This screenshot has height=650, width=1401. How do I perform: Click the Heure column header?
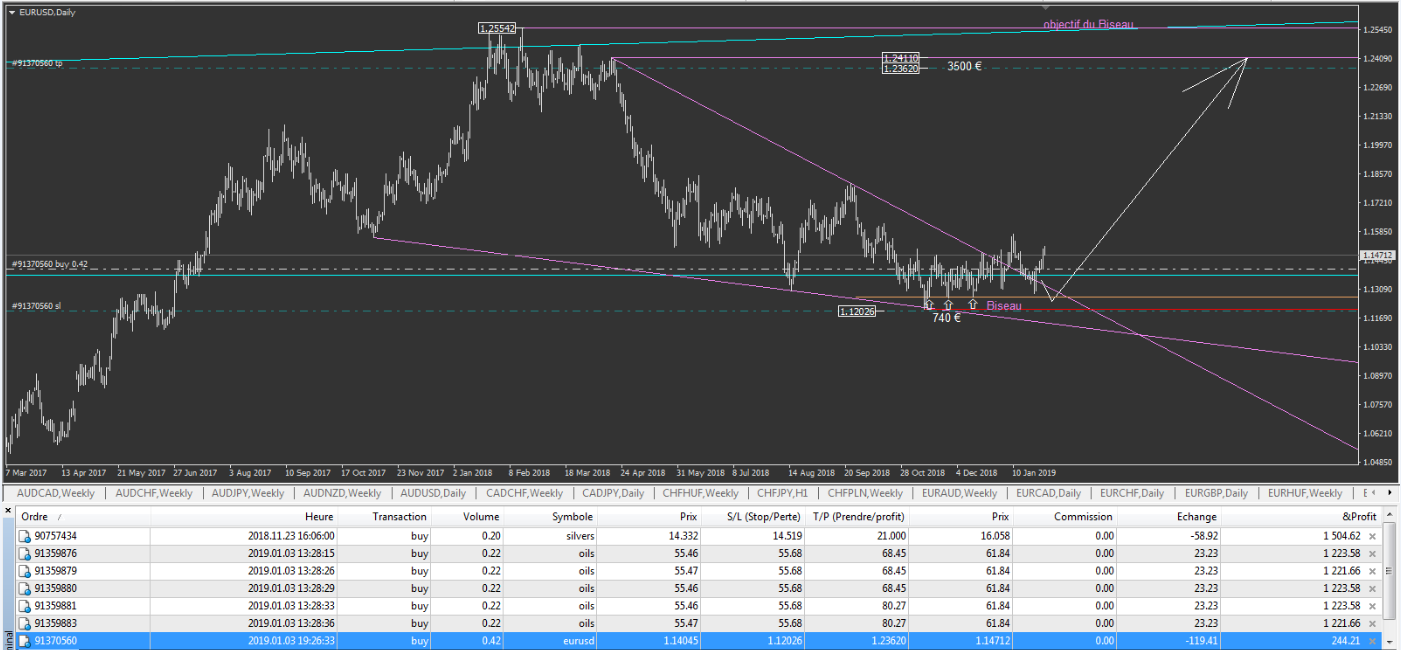tap(320, 517)
